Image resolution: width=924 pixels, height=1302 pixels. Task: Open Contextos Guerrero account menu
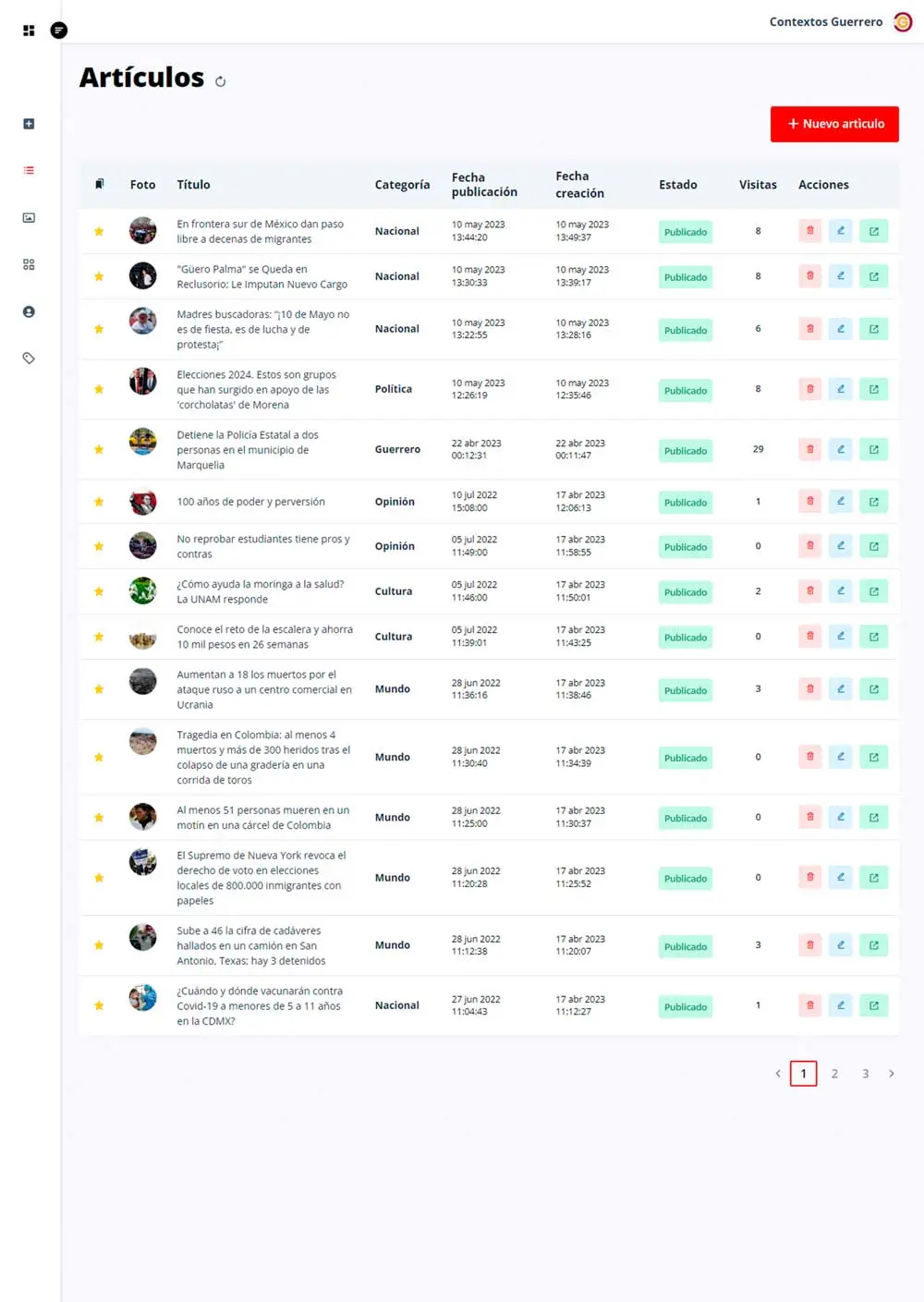(903, 22)
